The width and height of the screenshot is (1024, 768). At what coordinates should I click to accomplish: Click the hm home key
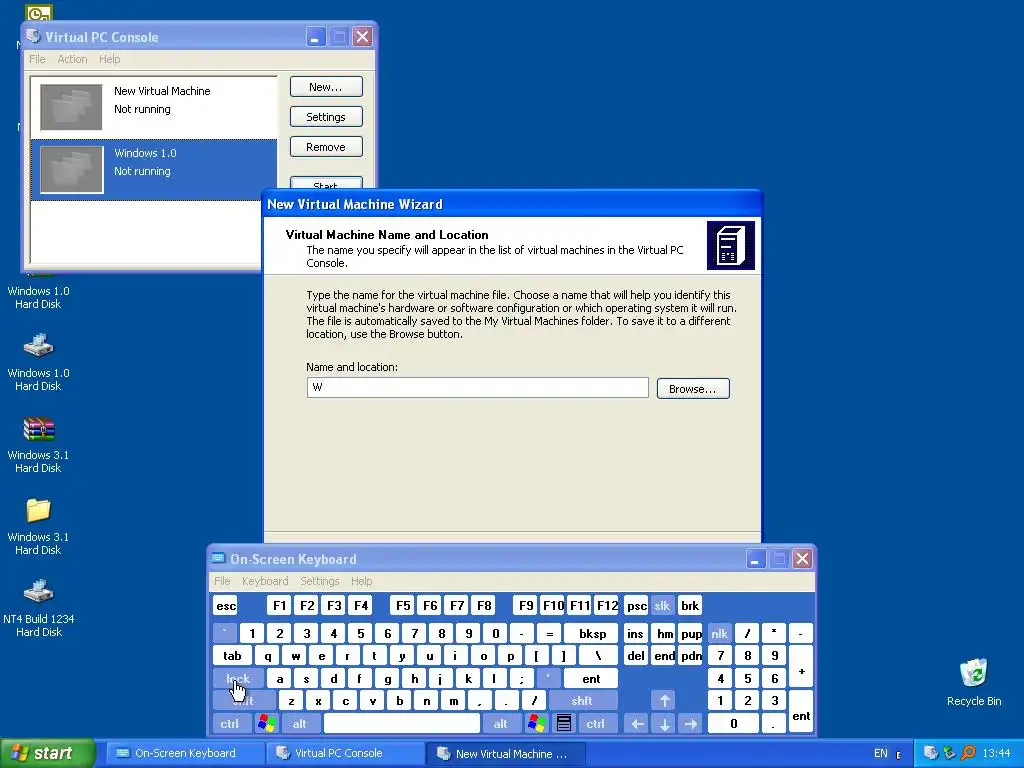(x=664, y=633)
